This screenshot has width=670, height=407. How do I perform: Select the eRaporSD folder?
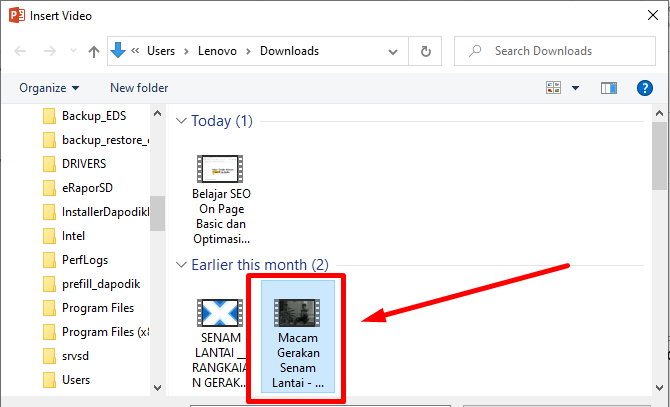pyautogui.click(x=87, y=187)
